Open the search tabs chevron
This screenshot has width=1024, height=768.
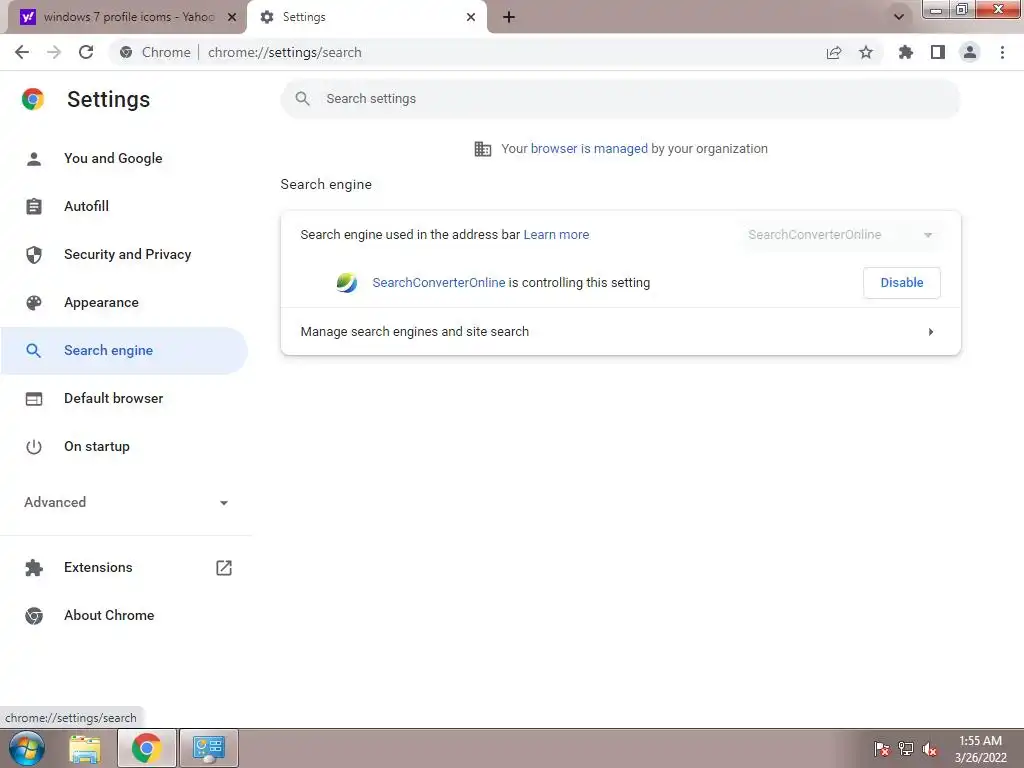899,17
